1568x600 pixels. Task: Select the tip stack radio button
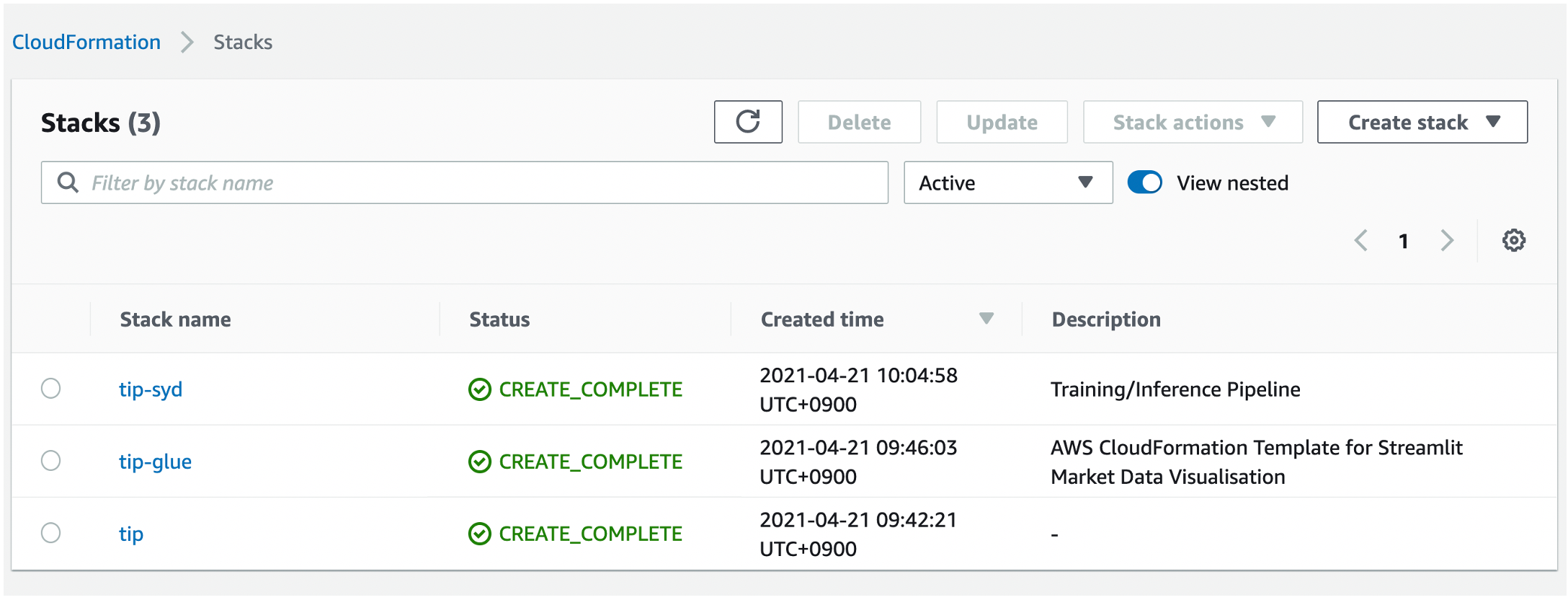tap(51, 533)
